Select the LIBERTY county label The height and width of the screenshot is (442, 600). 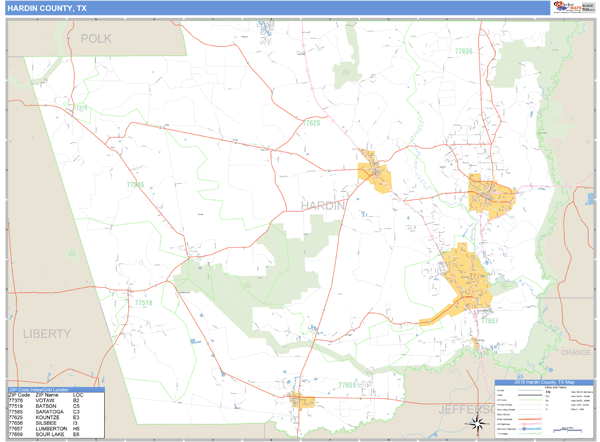coord(47,334)
